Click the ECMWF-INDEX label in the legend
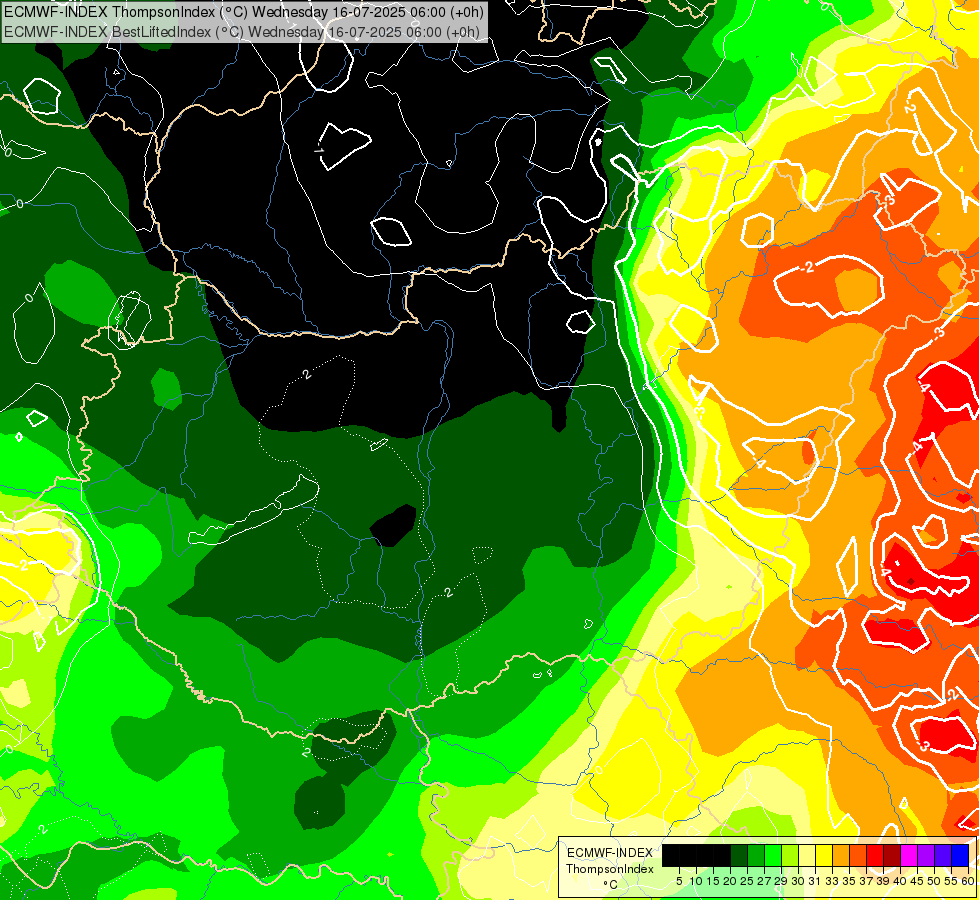 tap(610, 853)
